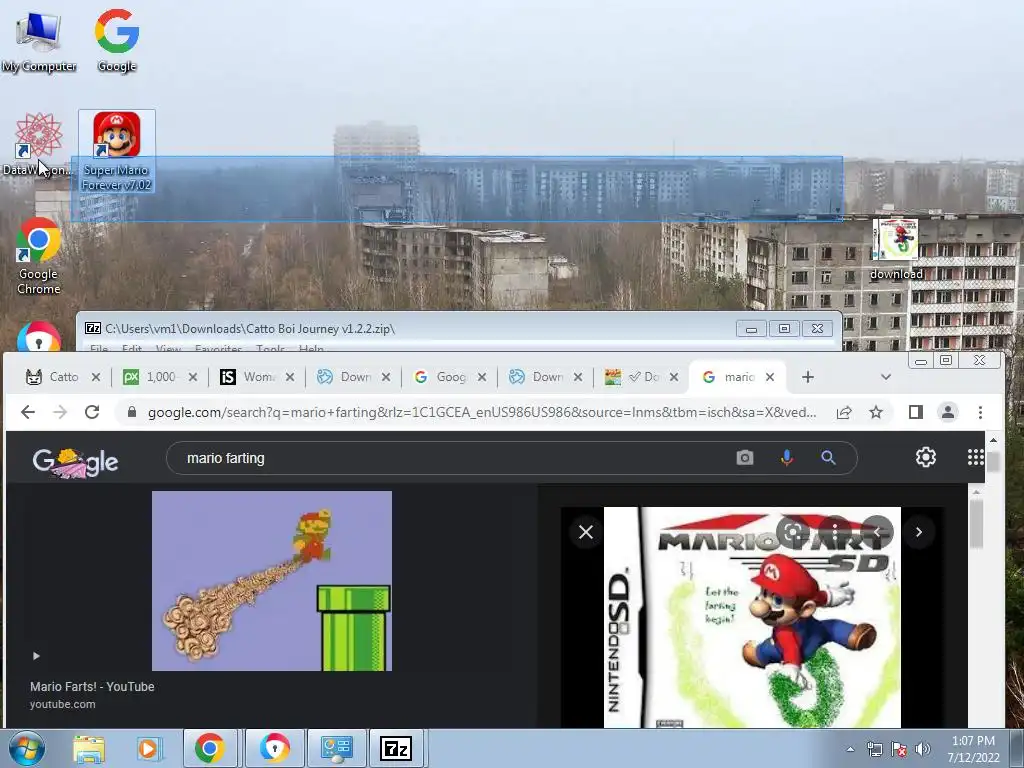Select Super Mario Forever v7.02 shortcut
The width and height of the screenshot is (1024, 768).
116,152
